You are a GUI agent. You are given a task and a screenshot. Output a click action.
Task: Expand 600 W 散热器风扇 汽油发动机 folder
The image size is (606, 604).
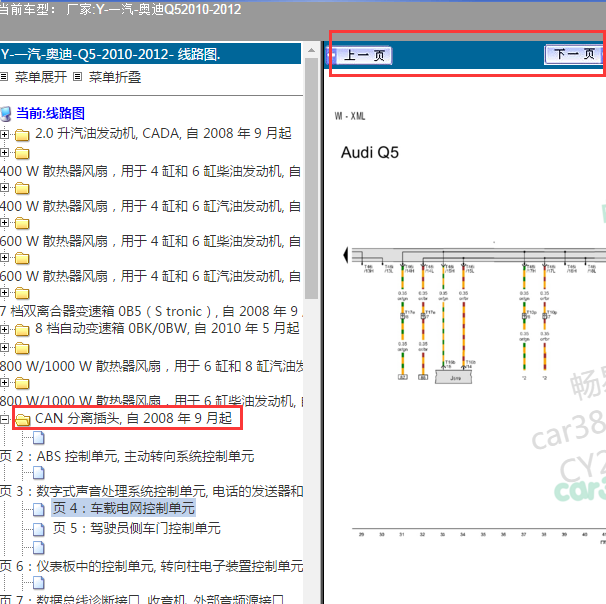pos(4,257)
